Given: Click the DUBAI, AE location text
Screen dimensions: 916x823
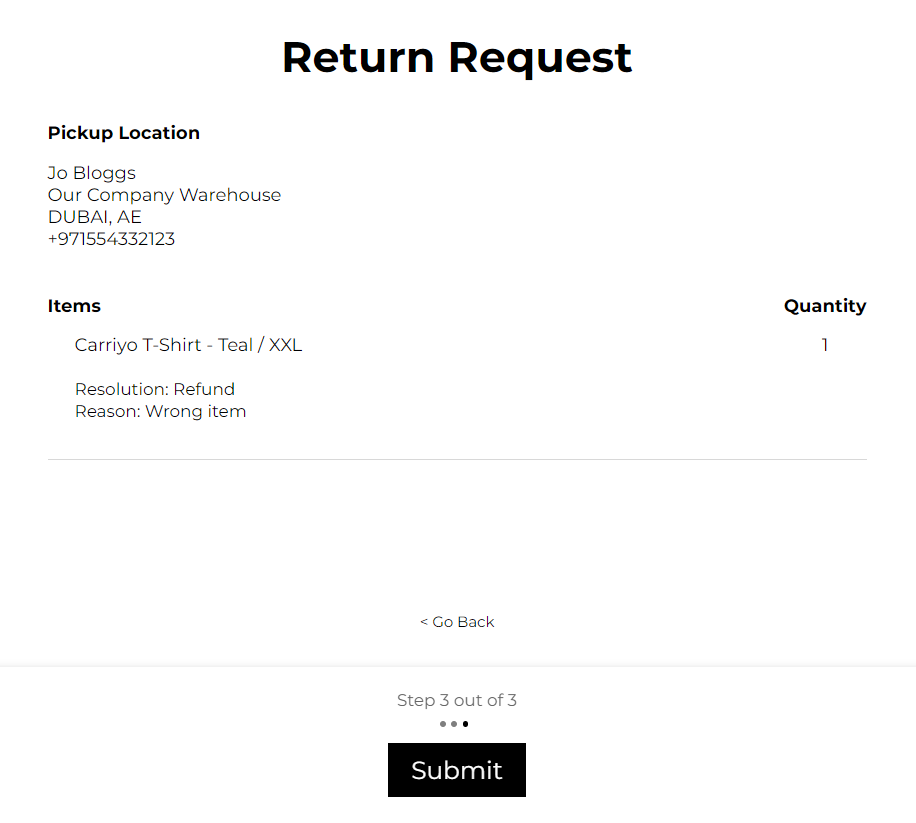Looking at the screenshot, I should (95, 217).
